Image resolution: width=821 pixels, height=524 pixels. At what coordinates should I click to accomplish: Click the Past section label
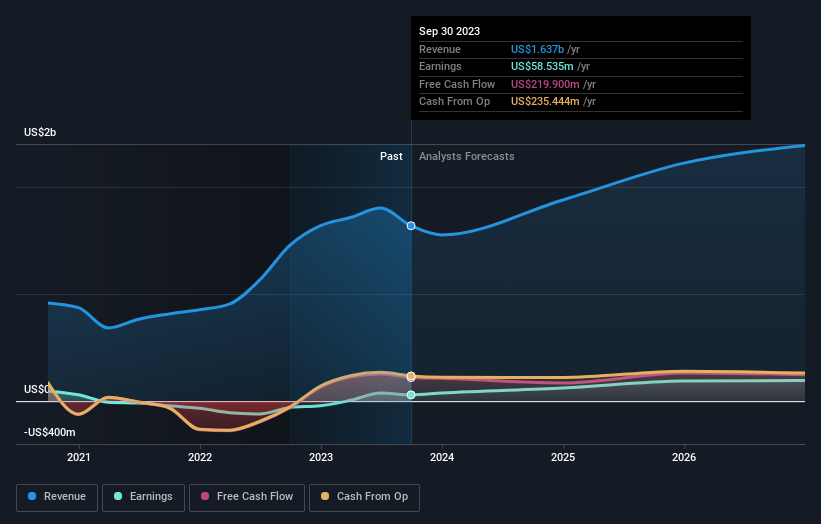[391, 157]
